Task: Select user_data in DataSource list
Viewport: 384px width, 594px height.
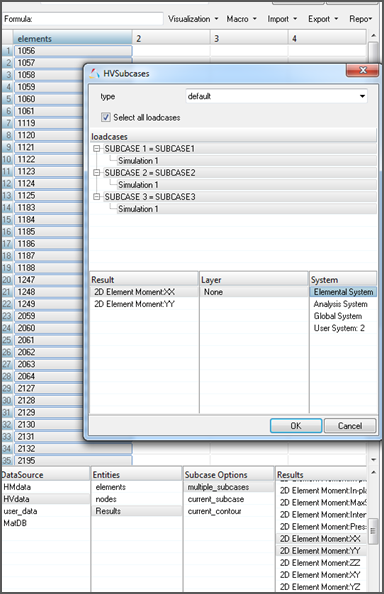Action: point(45,511)
